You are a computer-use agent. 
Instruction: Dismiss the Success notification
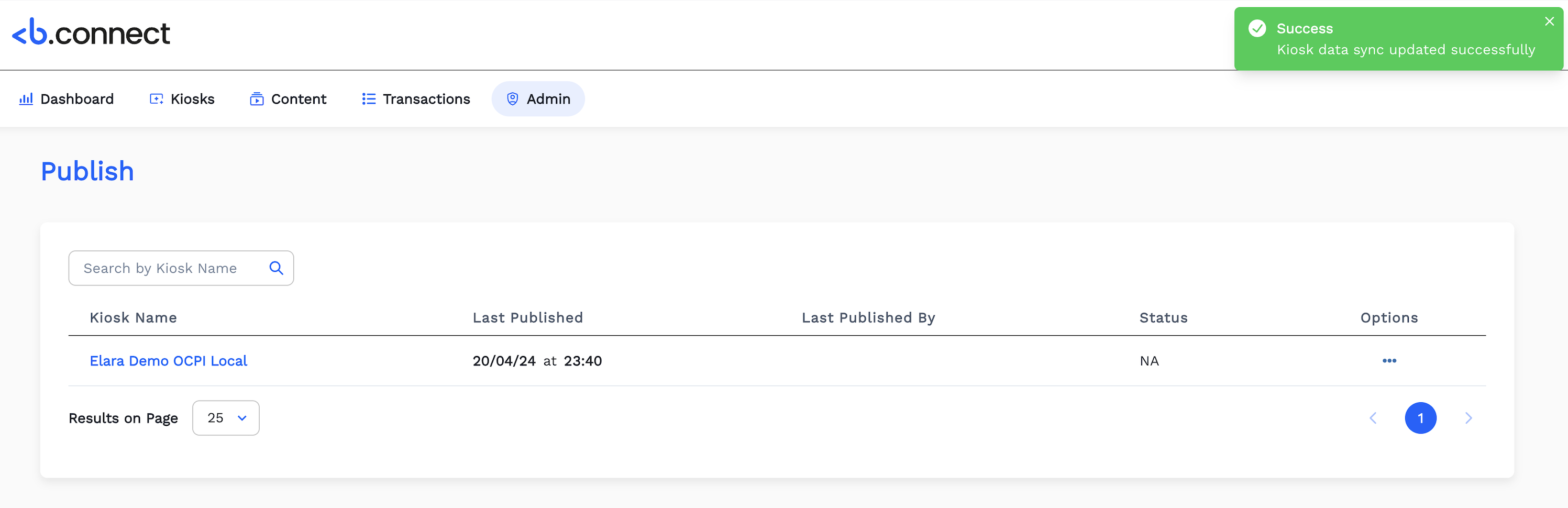(1549, 21)
